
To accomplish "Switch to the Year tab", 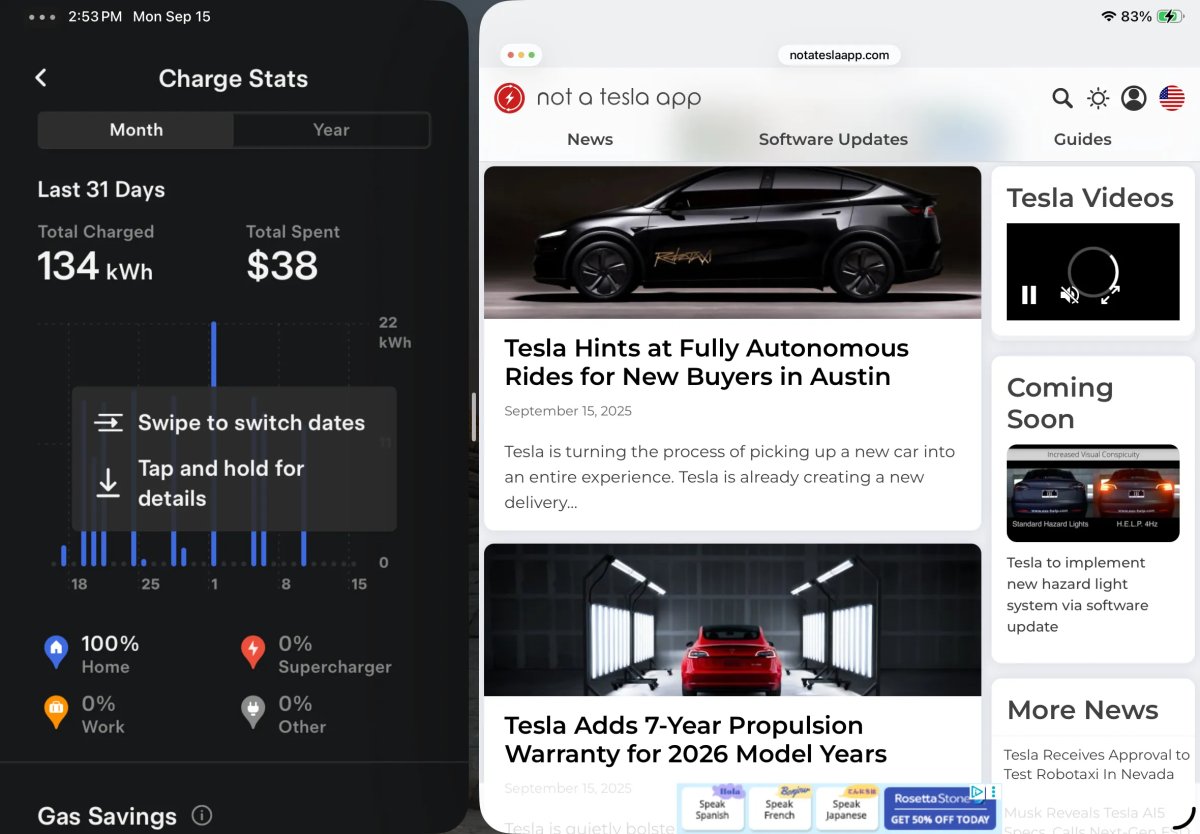I will point(331,130).
